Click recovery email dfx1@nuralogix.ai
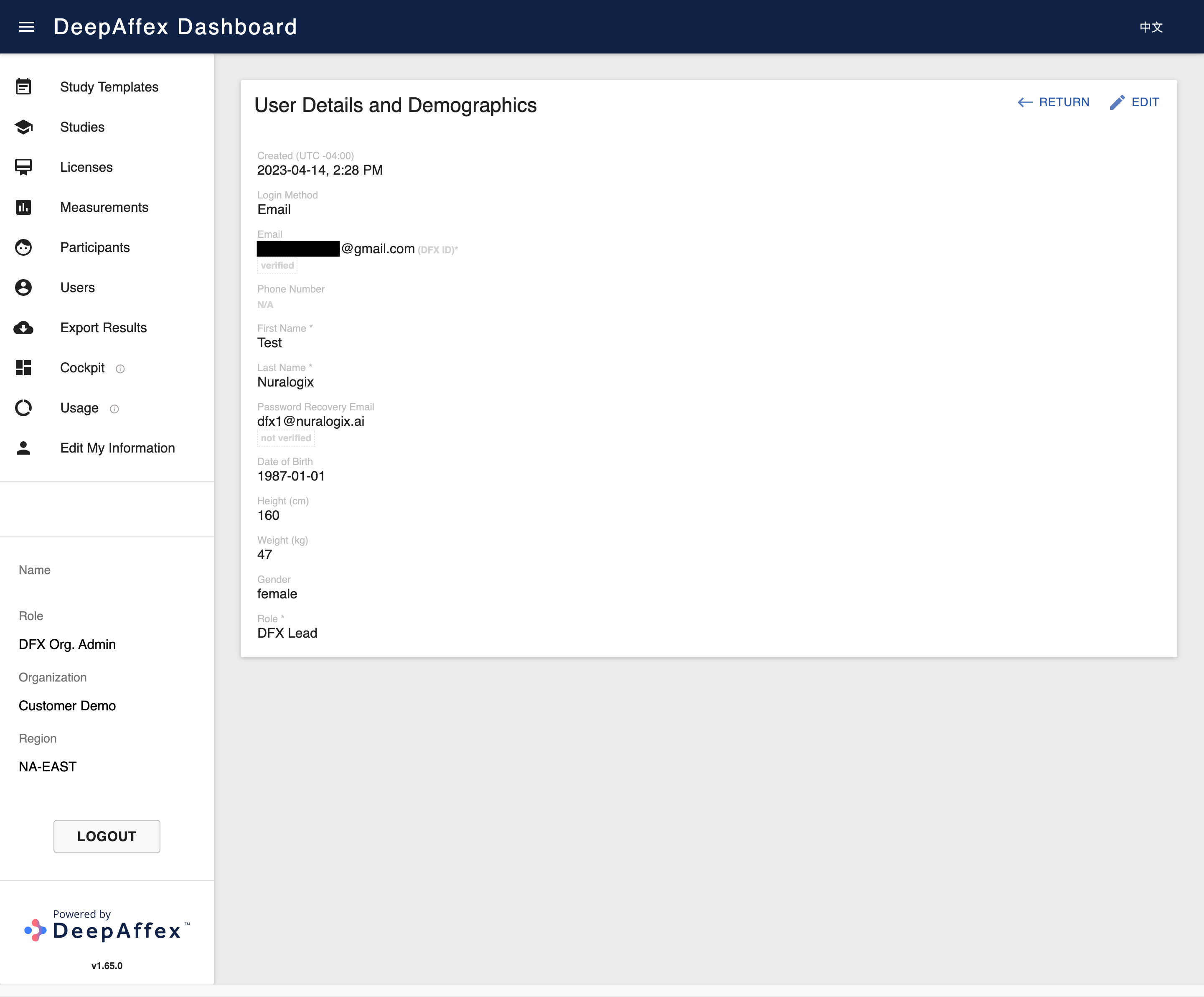The image size is (1204, 997). click(311, 421)
